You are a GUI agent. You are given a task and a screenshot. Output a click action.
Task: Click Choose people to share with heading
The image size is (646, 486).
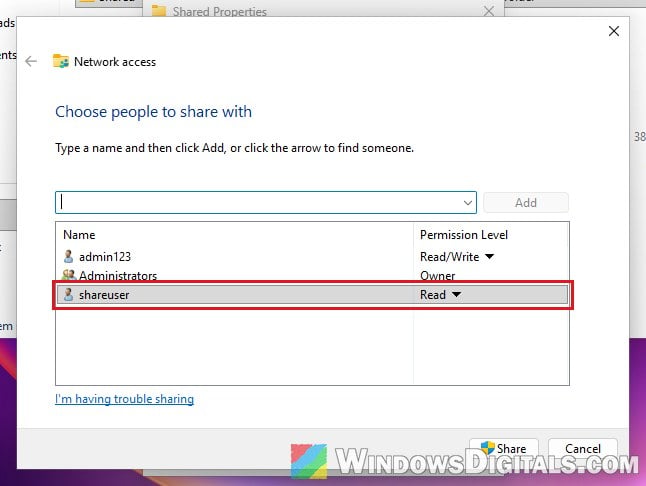pyautogui.click(x=153, y=112)
